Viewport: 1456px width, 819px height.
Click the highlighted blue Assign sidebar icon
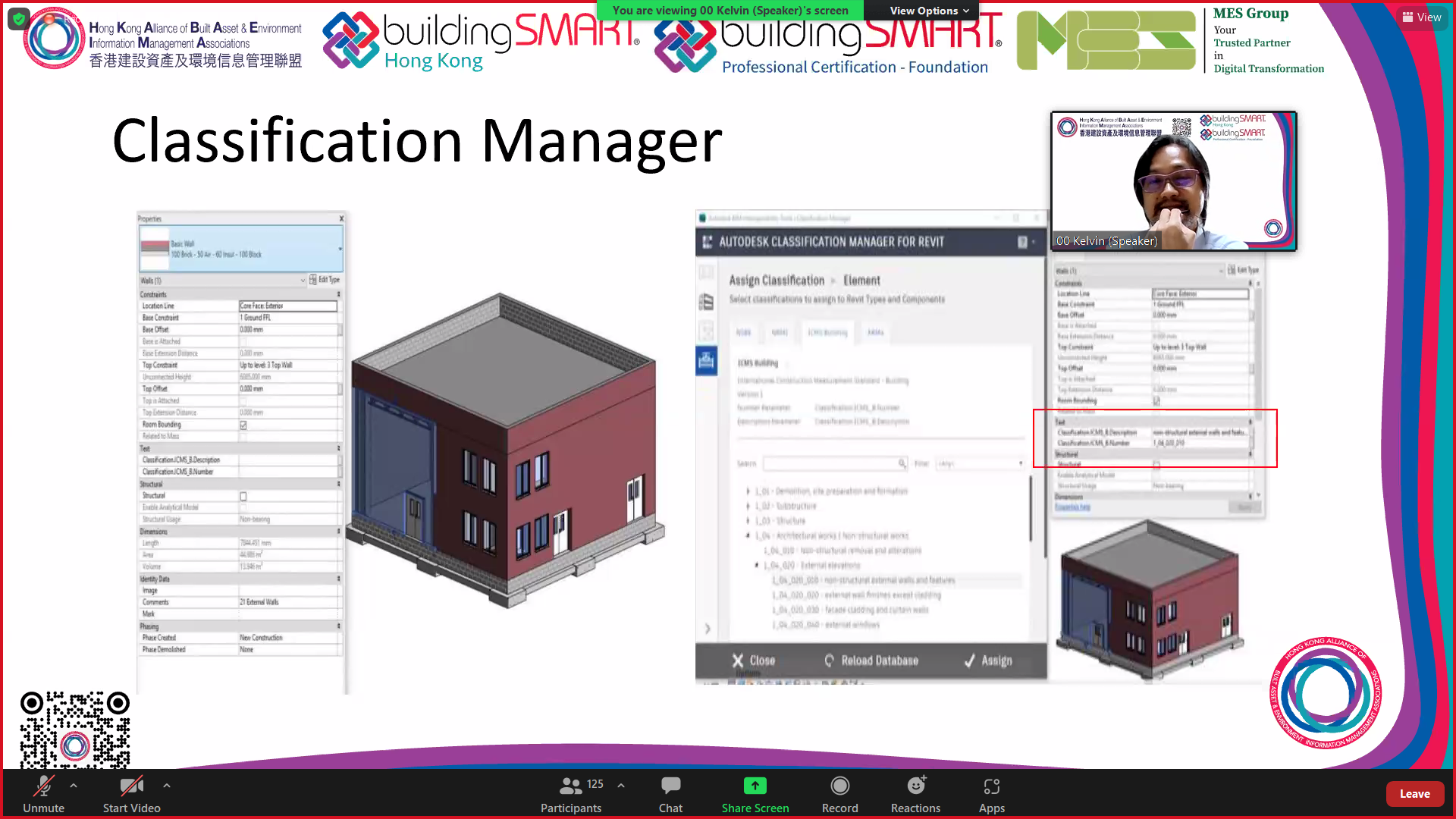pos(706,361)
